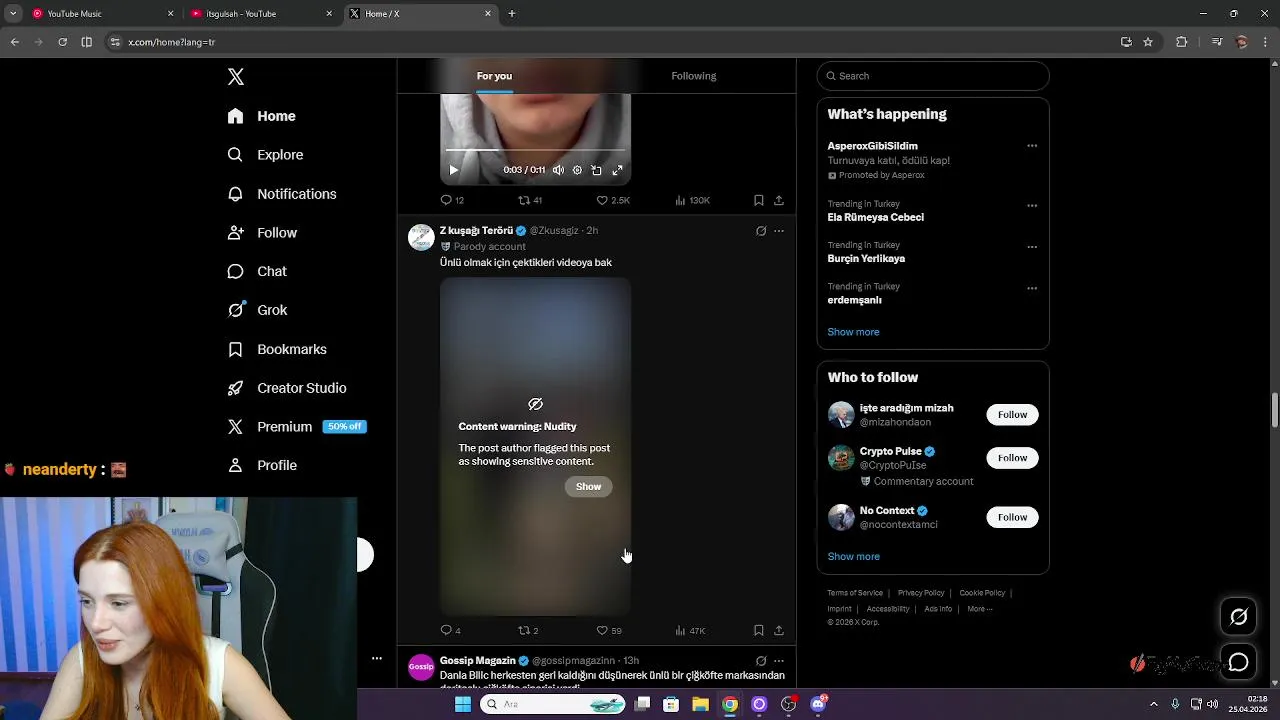Image resolution: width=1280 pixels, height=720 pixels.
Task: Open more options for Burçin Yerlikaya trend
Action: [x=1032, y=247]
